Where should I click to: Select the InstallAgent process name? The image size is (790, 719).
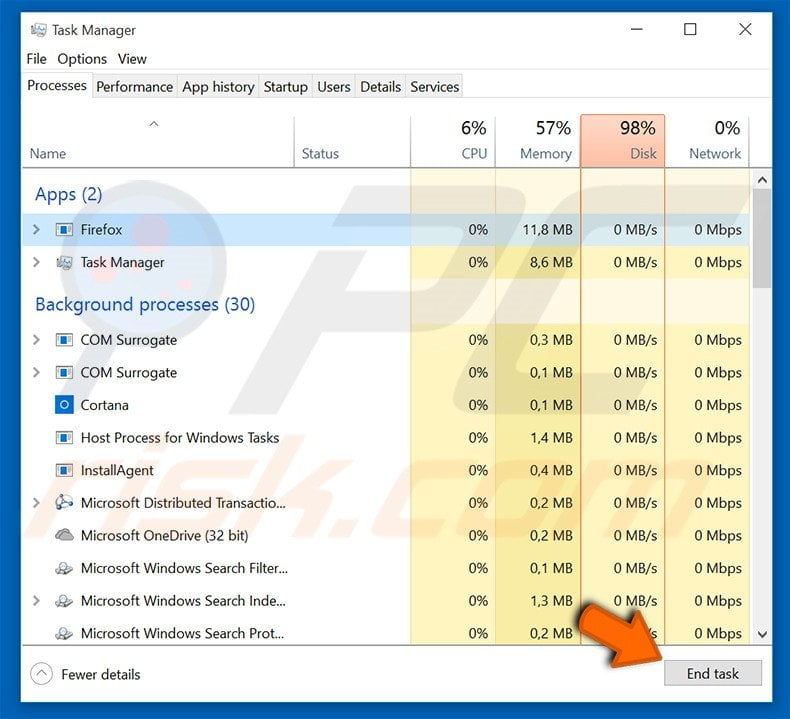117,471
